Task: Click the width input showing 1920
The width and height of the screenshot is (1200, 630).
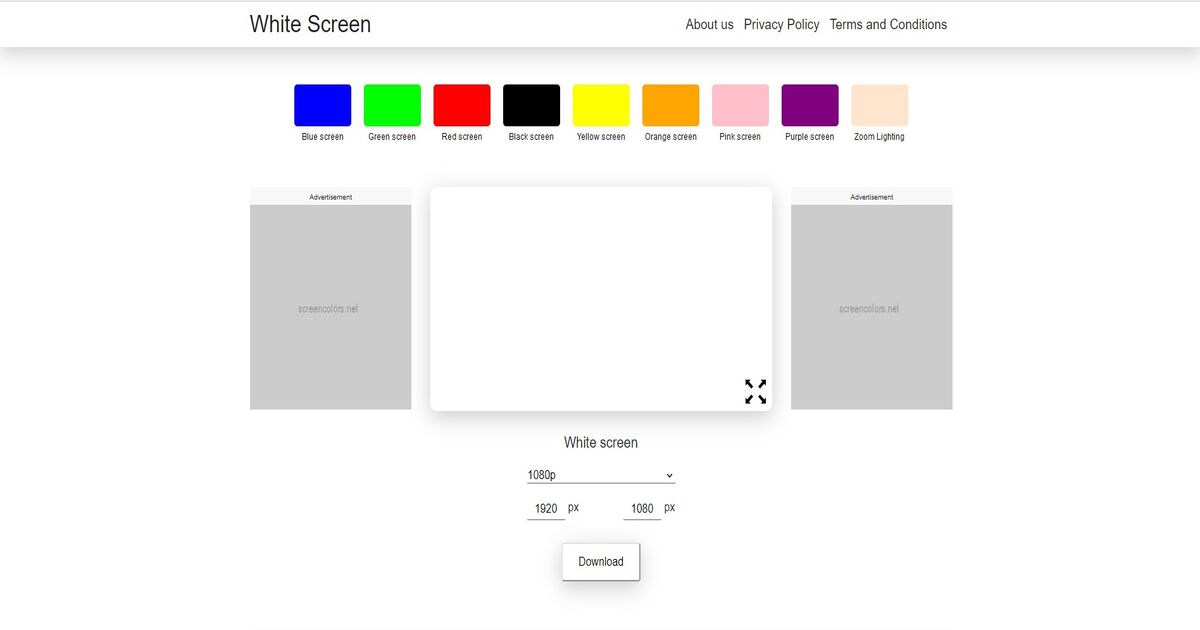Action: 545,507
